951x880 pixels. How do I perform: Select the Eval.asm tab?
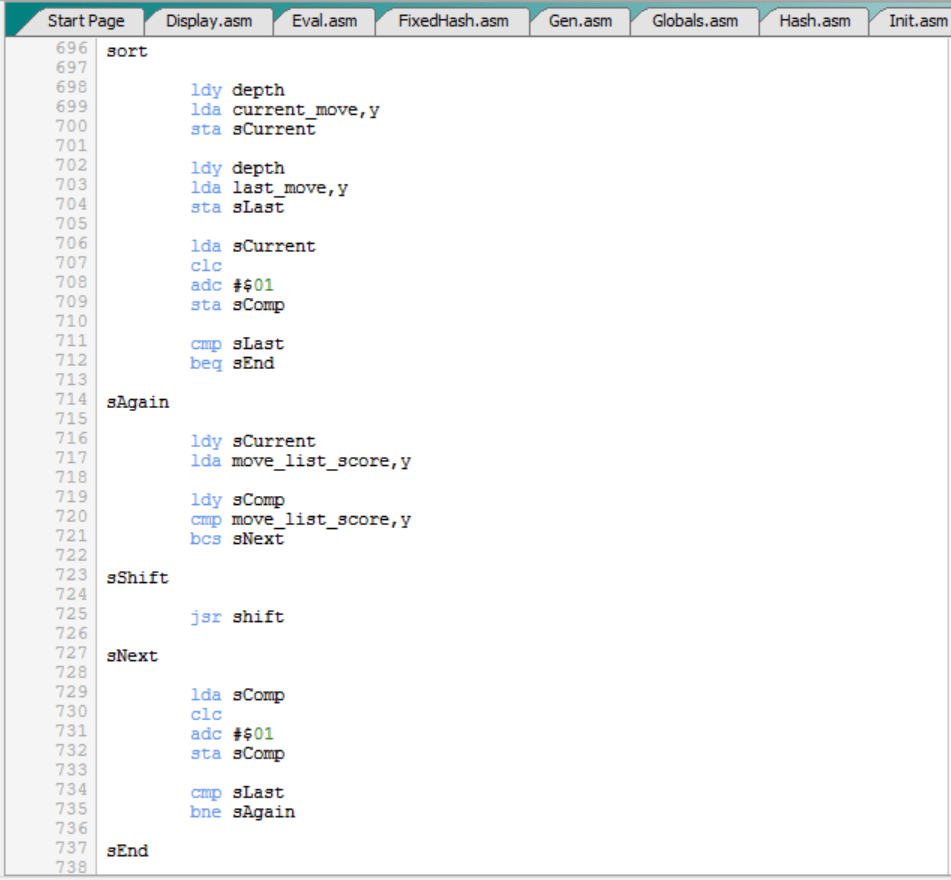coord(324,20)
